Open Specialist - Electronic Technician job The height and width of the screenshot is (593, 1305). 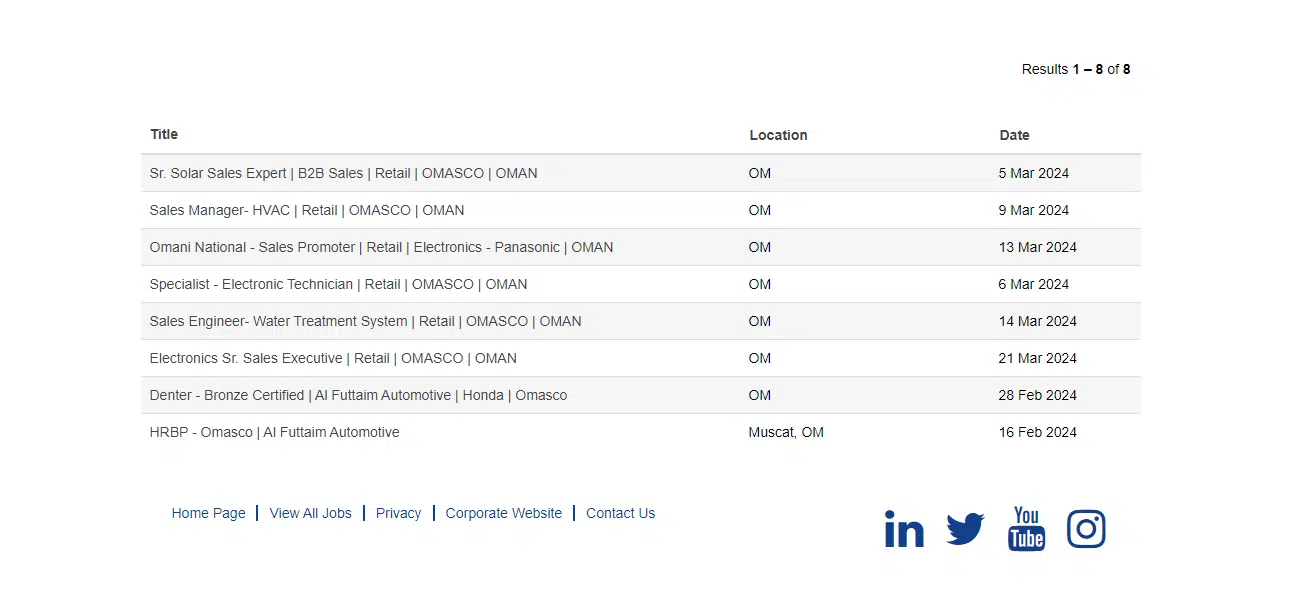[x=338, y=284]
